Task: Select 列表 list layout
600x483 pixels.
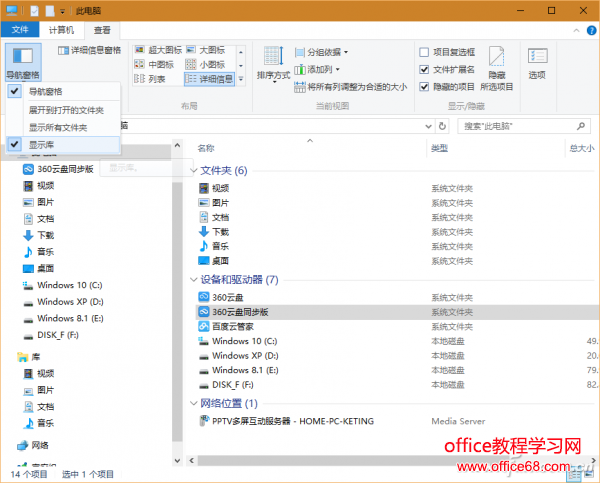Action: click(x=150, y=79)
